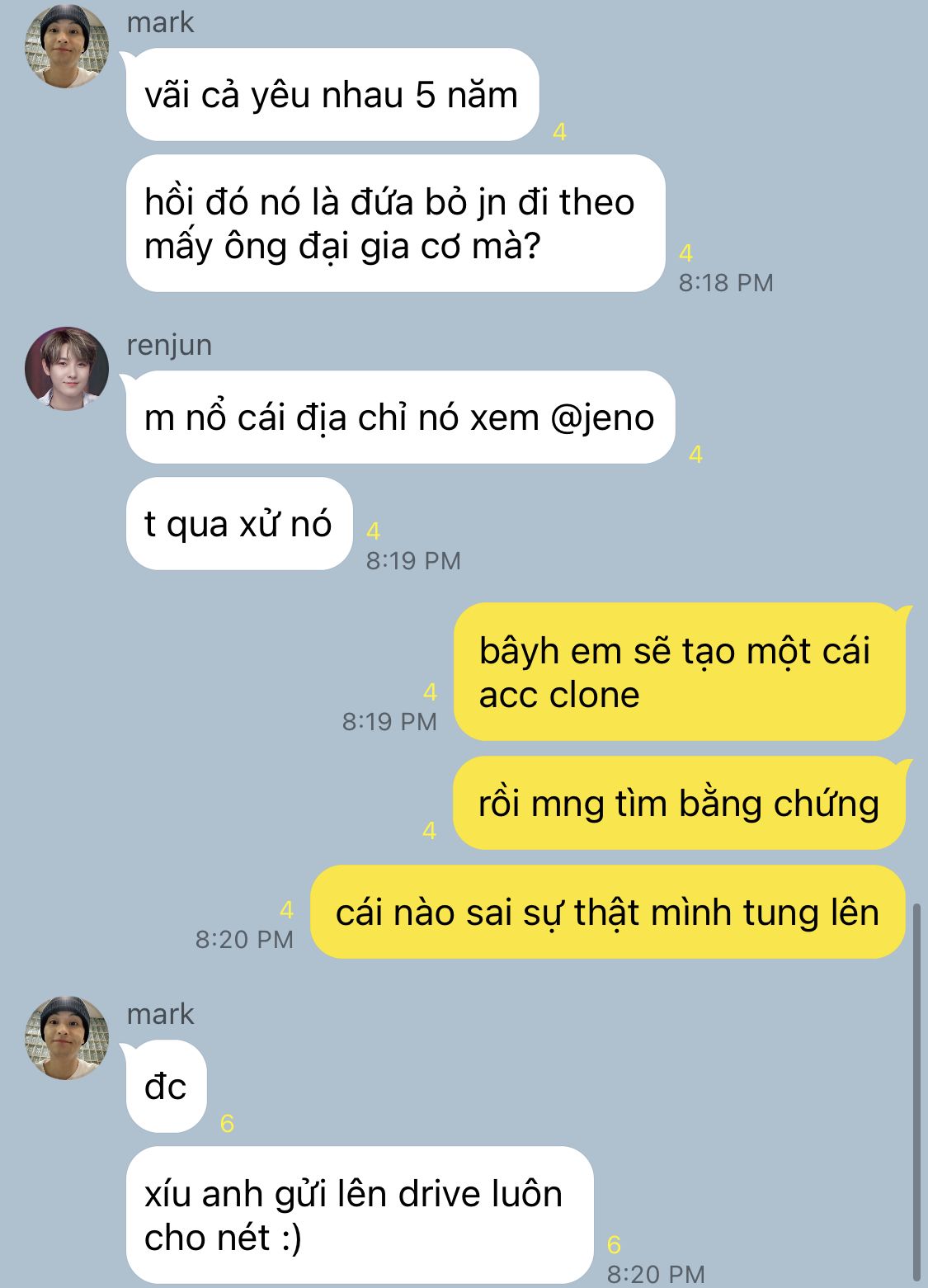This screenshot has height=1288, width=928.
Task: Select the "gửi lên drive luôn" message
Action: (x=360, y=1215)
